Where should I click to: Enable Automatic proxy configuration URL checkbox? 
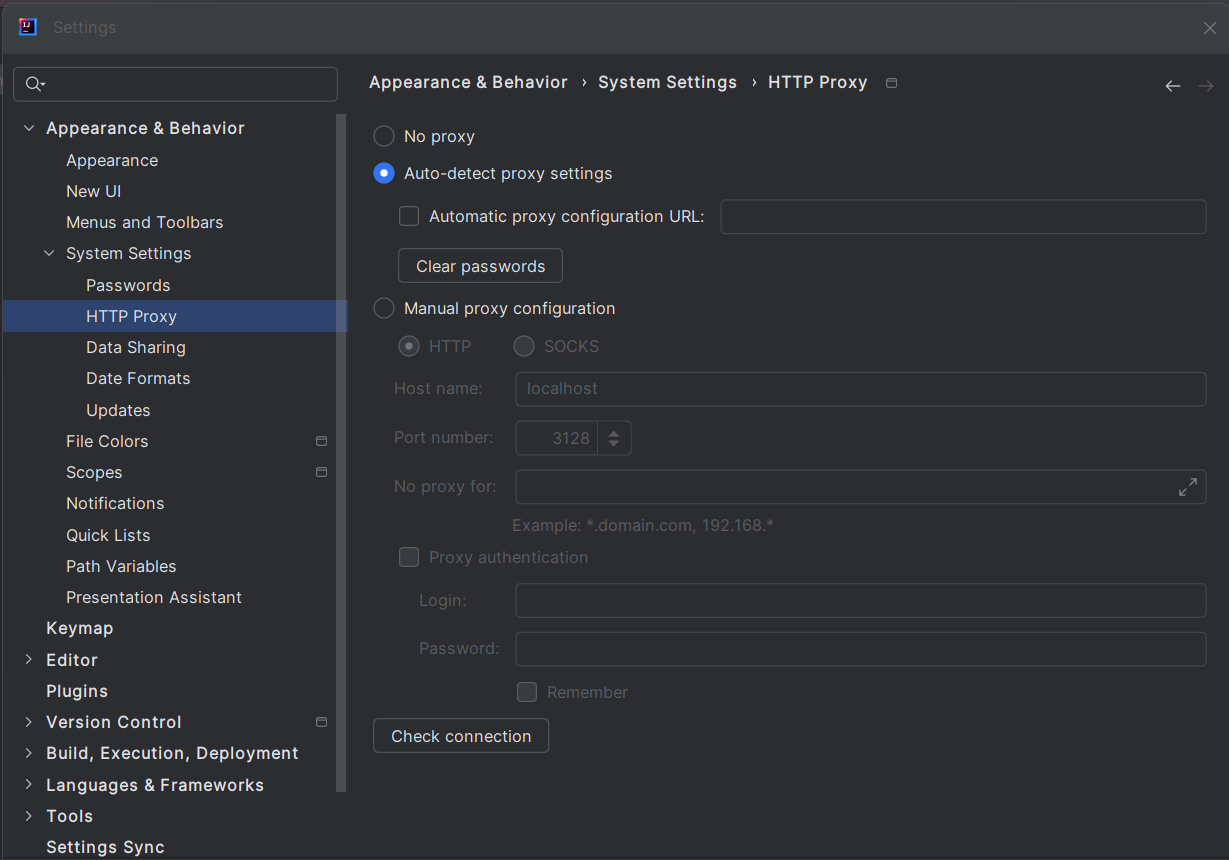[409, 216]
